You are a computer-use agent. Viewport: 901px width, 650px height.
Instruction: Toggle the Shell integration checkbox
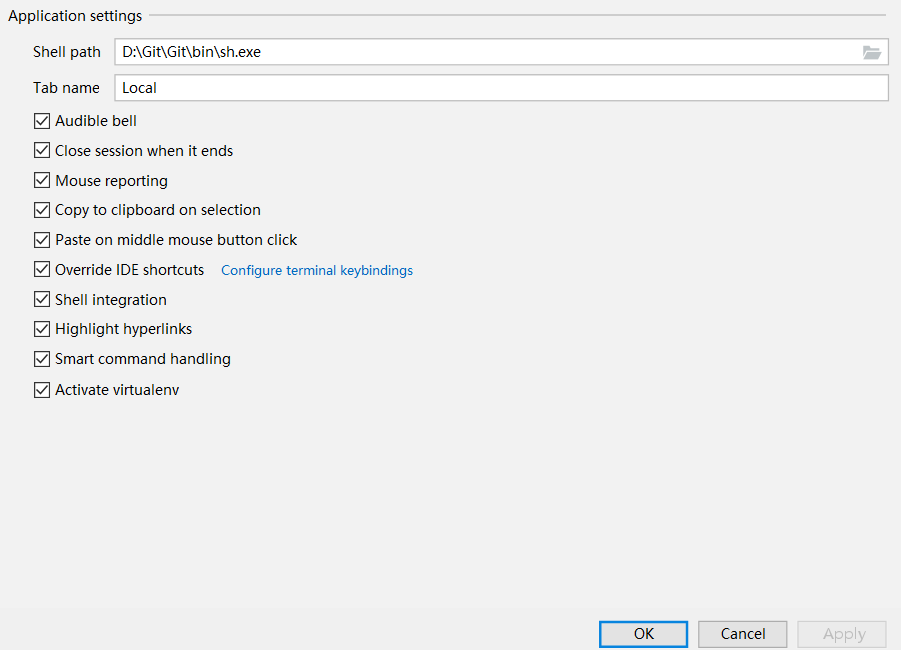[x=42, y=299]
